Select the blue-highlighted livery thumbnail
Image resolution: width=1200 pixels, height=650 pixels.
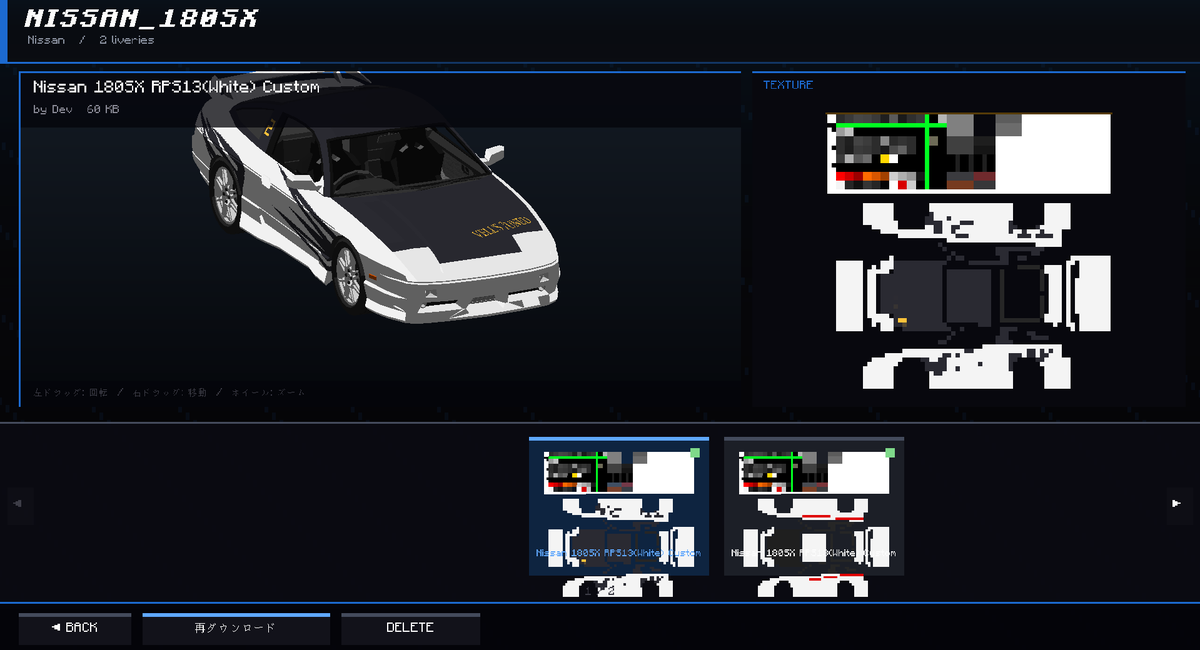[619, 507]
